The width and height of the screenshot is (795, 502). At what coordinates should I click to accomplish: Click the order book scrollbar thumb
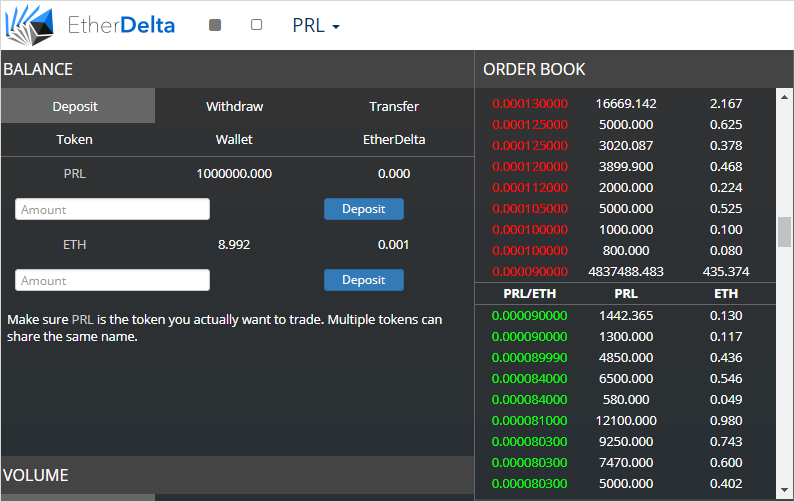pos(784,232)
